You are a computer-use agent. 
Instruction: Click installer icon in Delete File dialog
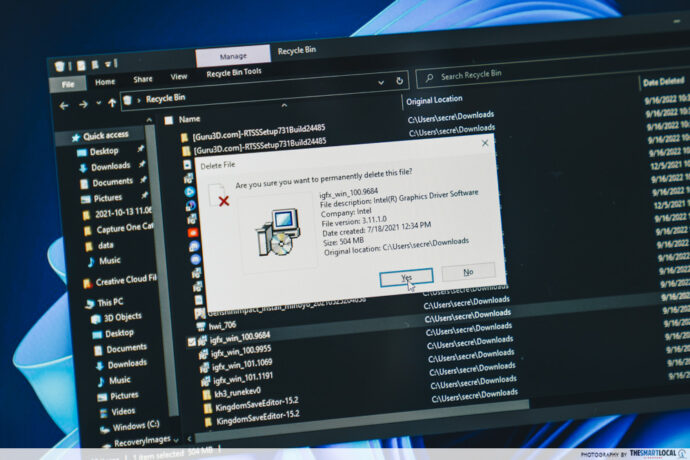point(278,233)
